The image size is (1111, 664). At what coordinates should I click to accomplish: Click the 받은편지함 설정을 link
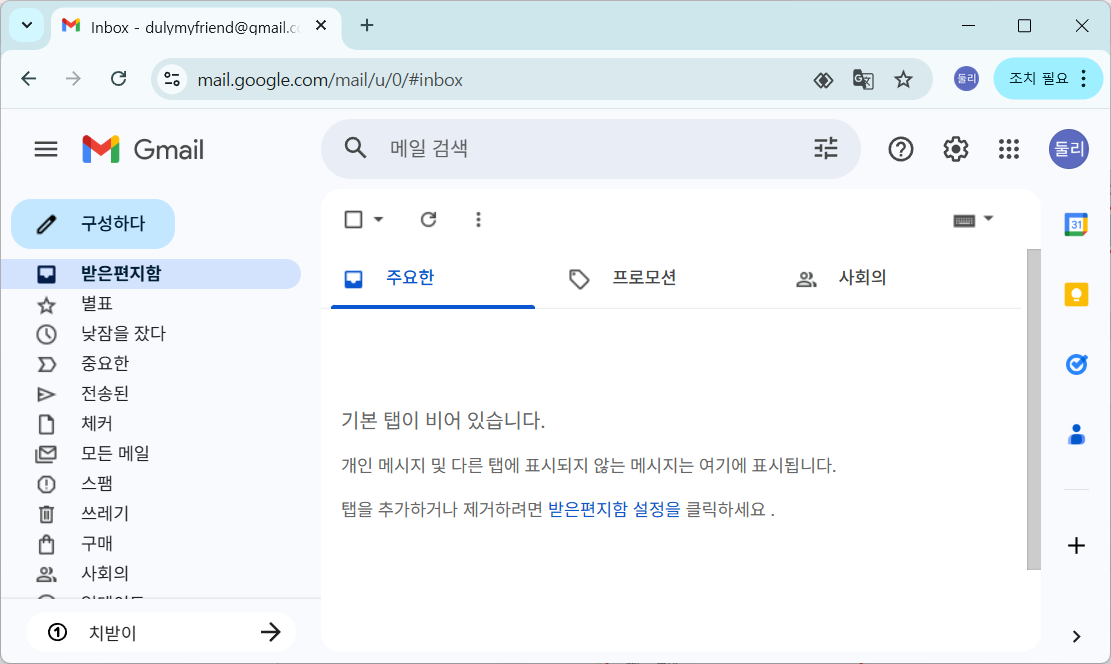point(614,510)
